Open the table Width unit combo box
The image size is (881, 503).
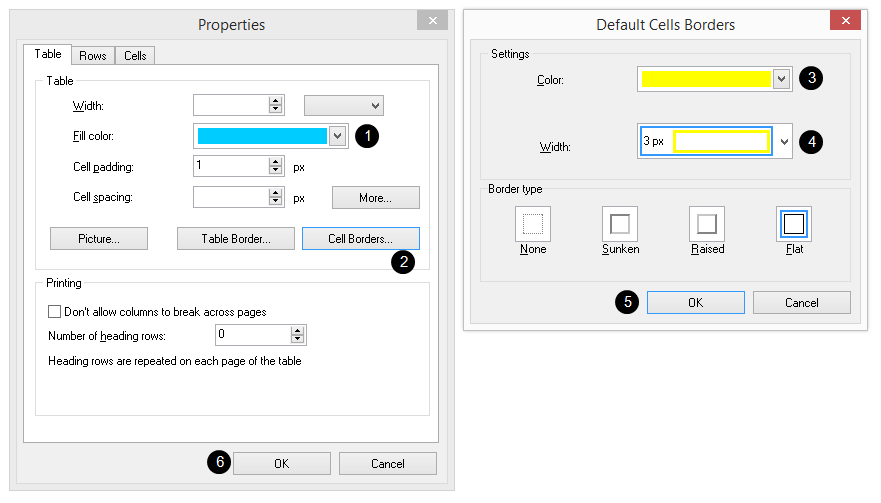[344, 105]
